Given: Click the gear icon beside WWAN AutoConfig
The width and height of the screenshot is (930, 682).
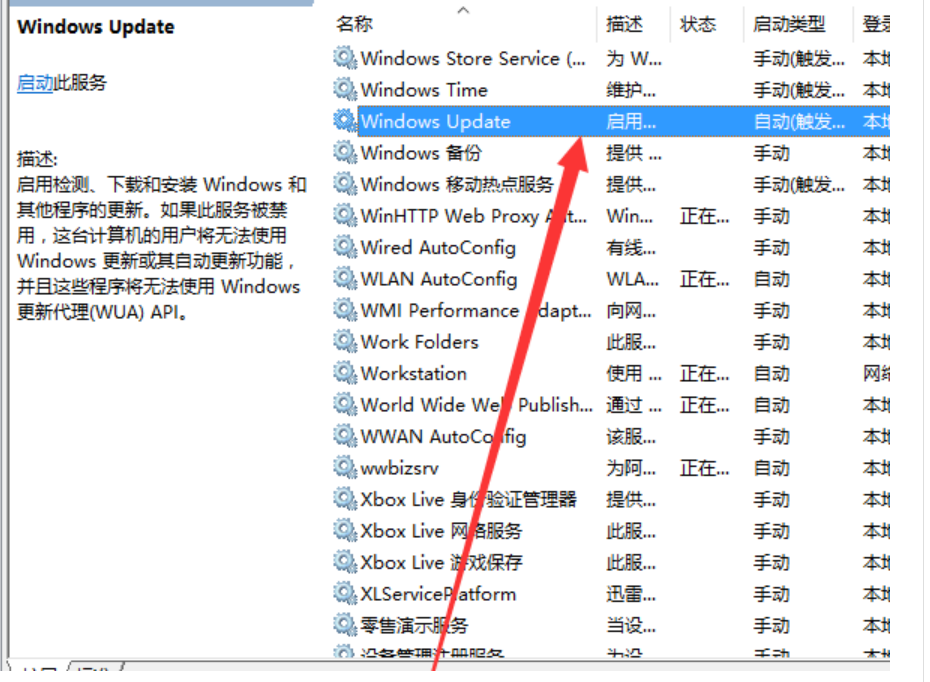Looking at the screenshot, I should (345, 435).
